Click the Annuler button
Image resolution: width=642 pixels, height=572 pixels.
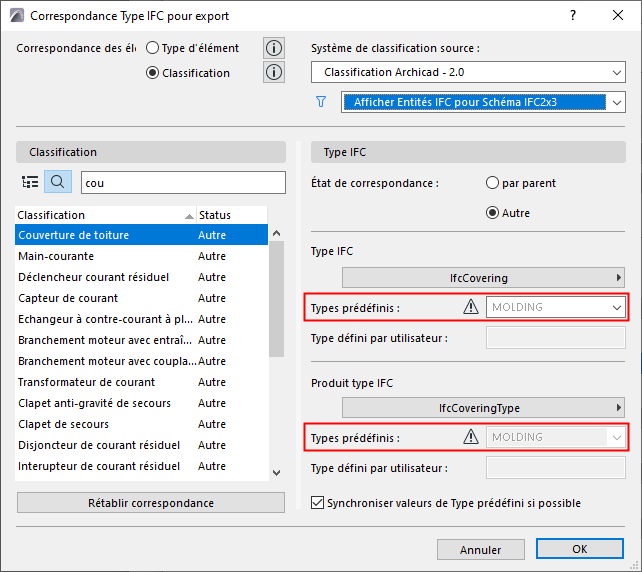pyautogui.click(x=480, y=549)
